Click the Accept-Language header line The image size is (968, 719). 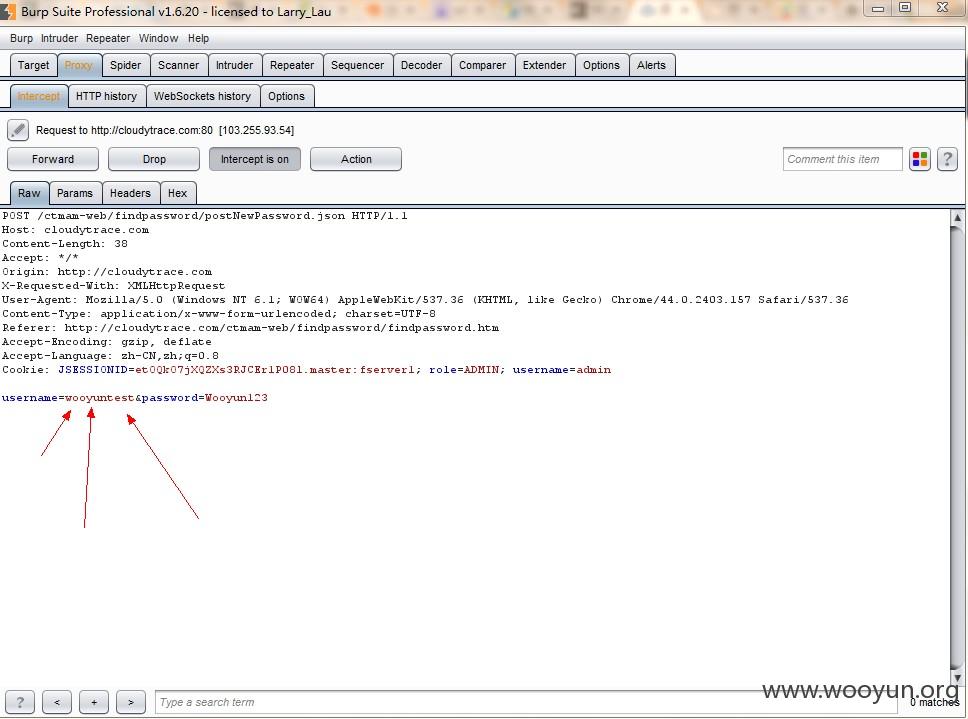tap(110, 356)
